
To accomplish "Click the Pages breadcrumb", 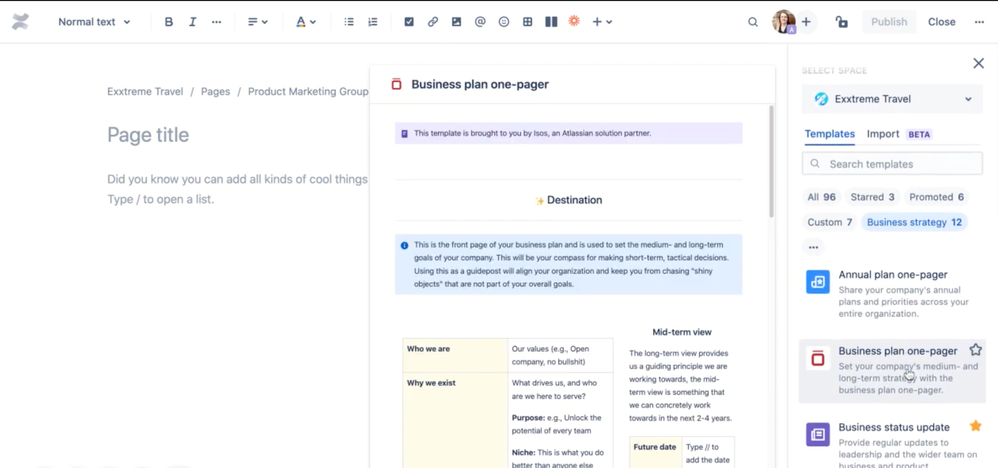I will (x=215, y=92).
